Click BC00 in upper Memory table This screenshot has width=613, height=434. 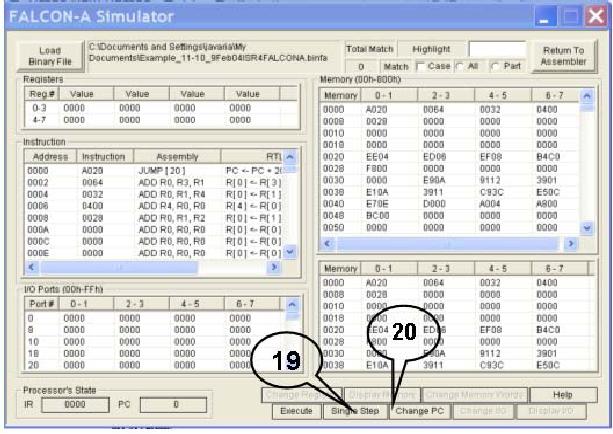tap(377, 215)
